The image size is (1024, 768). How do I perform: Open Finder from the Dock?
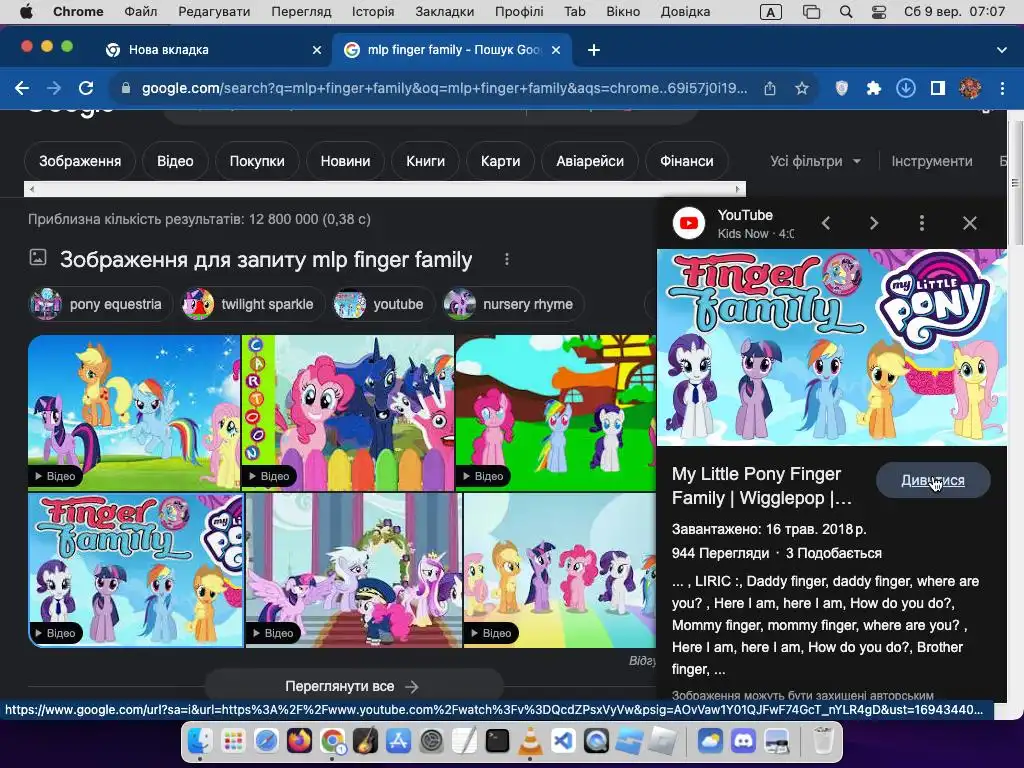click(200, 741)
